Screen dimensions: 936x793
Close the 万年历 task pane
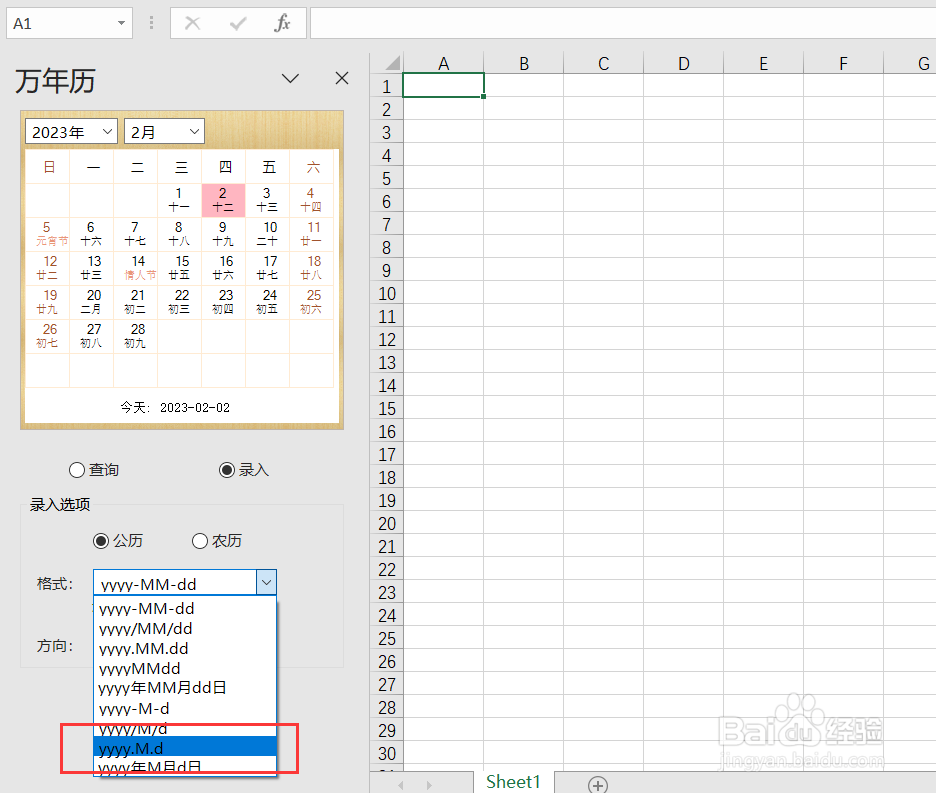341,78
